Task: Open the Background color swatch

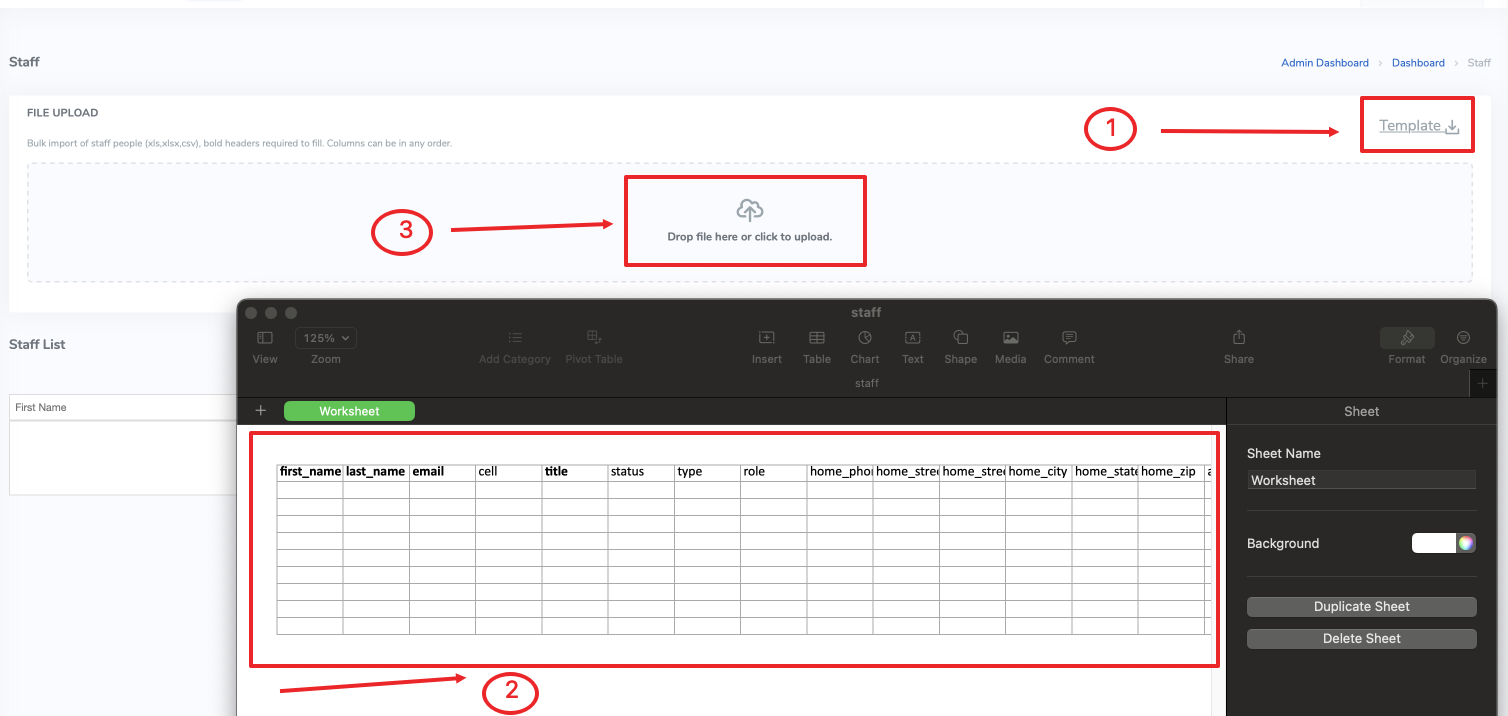Action: (1443, 543)
